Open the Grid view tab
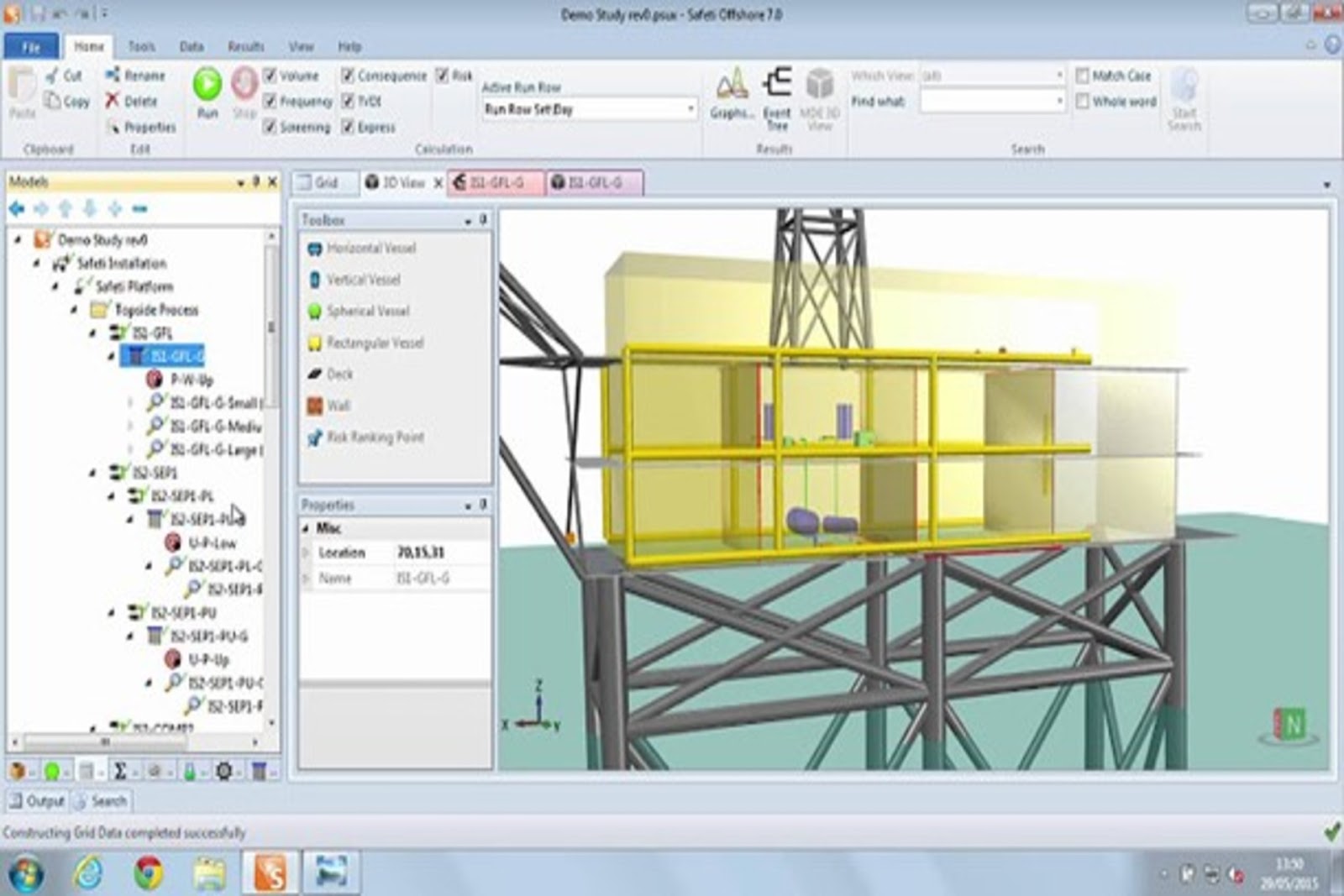1344x896 pixels. [325, 182]
